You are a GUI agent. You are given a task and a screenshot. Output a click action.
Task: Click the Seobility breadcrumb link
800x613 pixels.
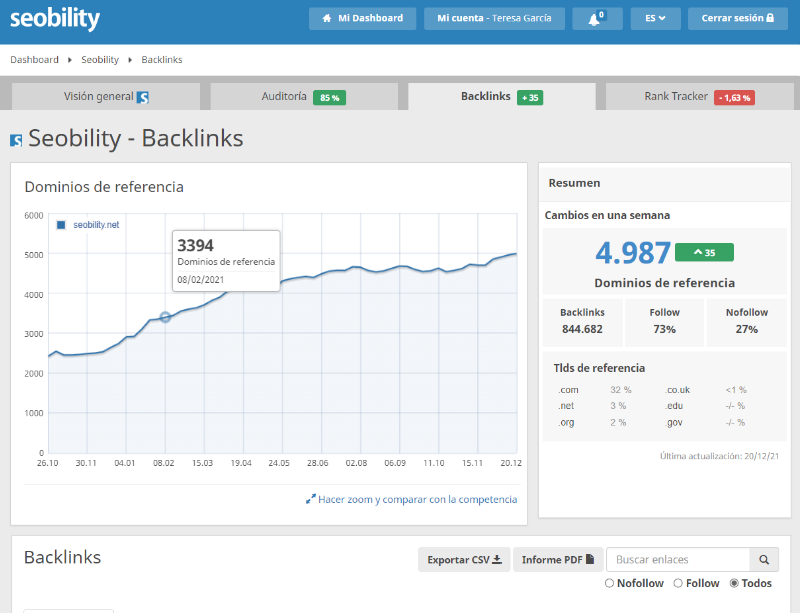point(100,60)
